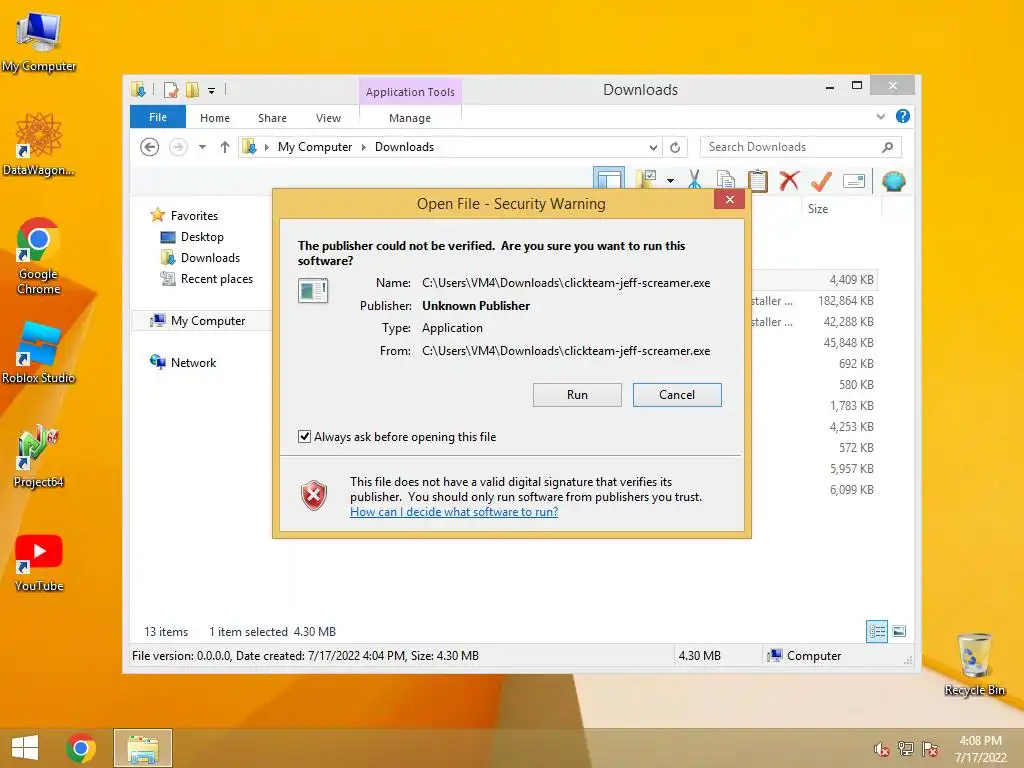The image size is (1024, 768).
Task: Switch to the Home ribbon tab
Action: (215, 118)
